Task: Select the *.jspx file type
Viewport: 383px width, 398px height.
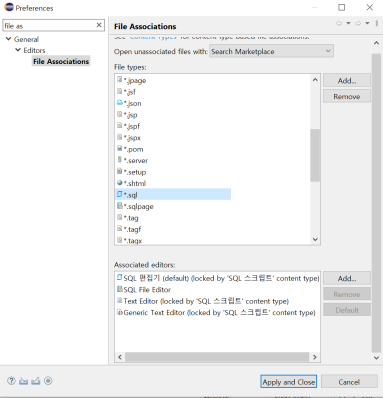Action: coord(129,138)
